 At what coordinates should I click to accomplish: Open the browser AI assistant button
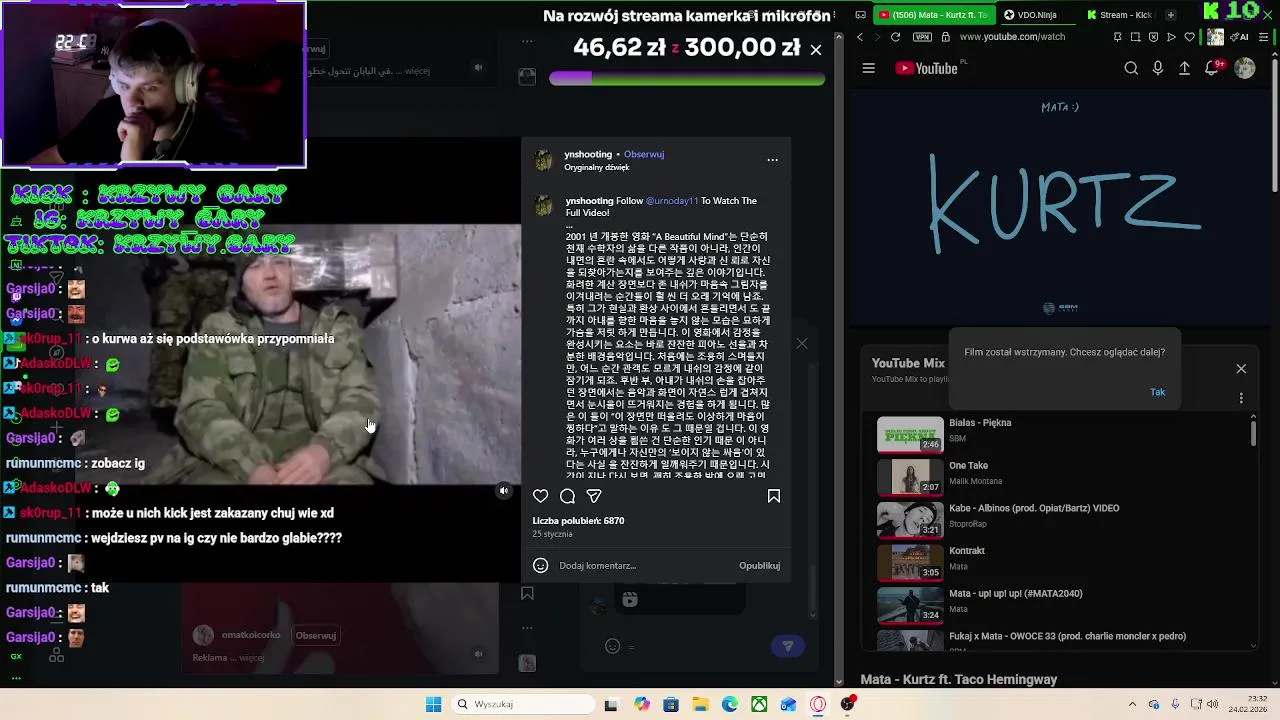tap(1238, 37)
